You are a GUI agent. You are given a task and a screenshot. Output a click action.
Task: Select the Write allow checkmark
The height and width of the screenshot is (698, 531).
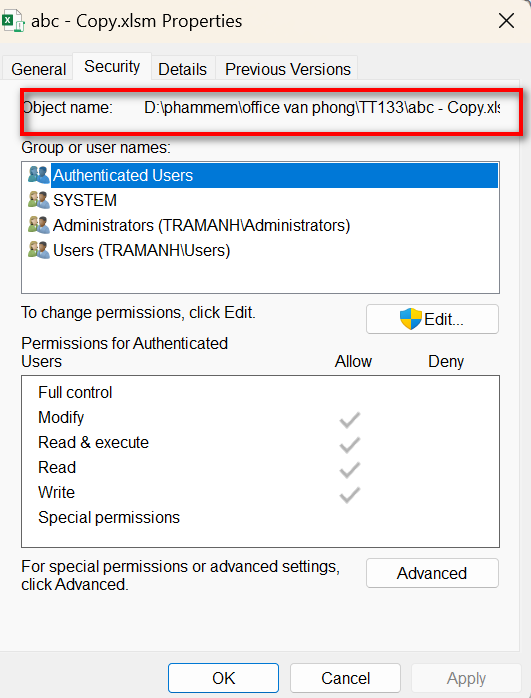[350, 495]
